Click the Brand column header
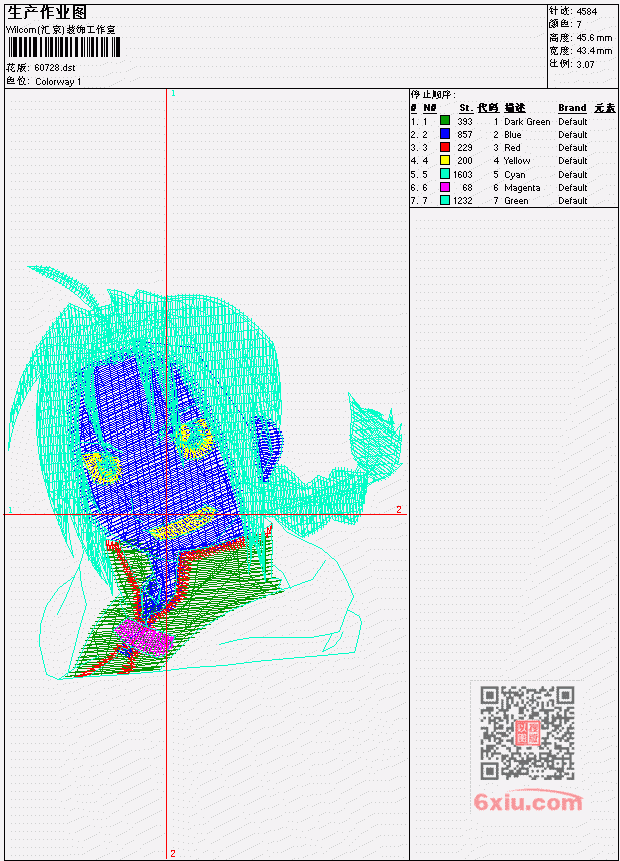 click(x=572, y=108)
